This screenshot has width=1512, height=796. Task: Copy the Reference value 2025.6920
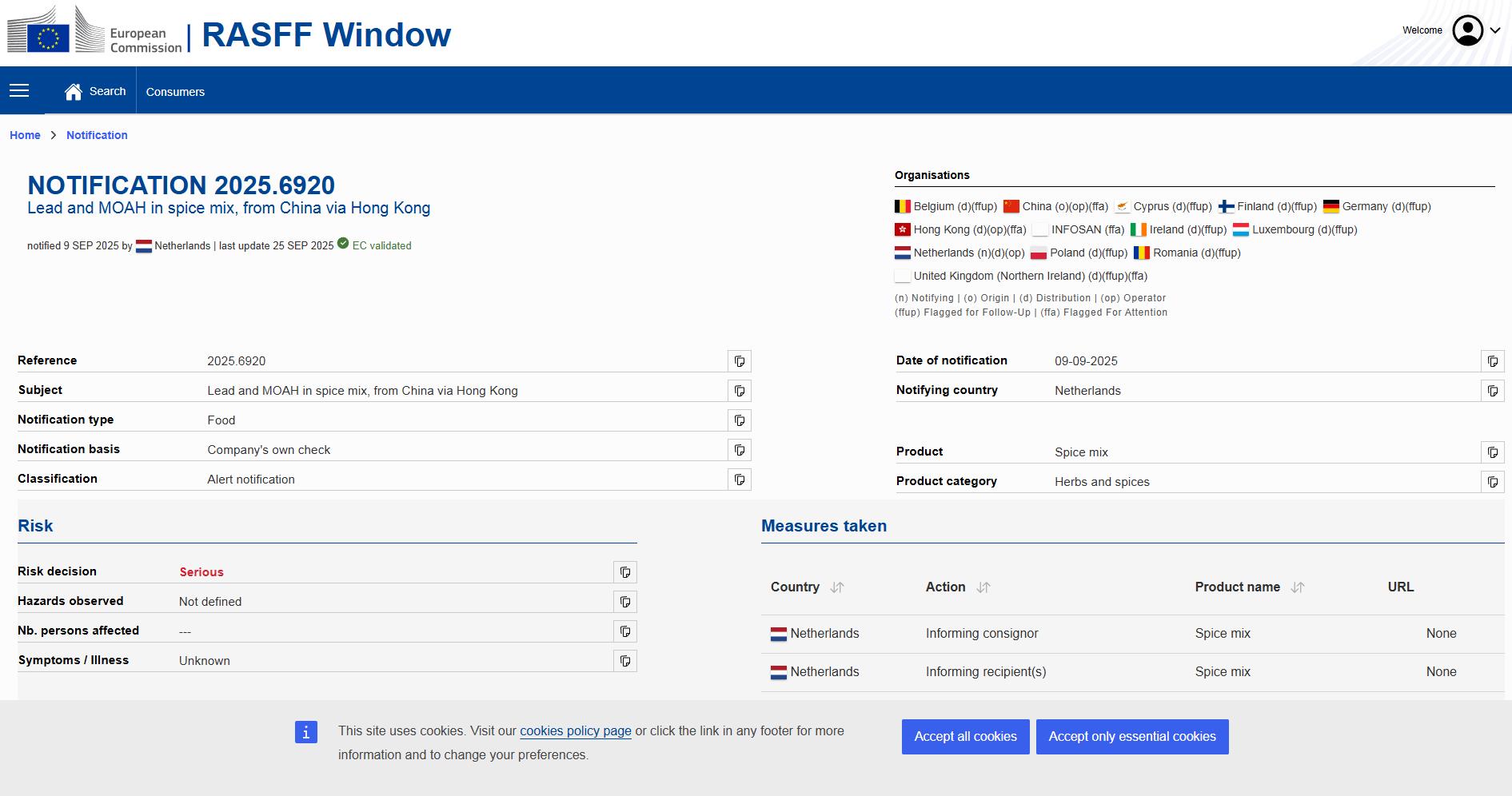click(x=739, y=361)
